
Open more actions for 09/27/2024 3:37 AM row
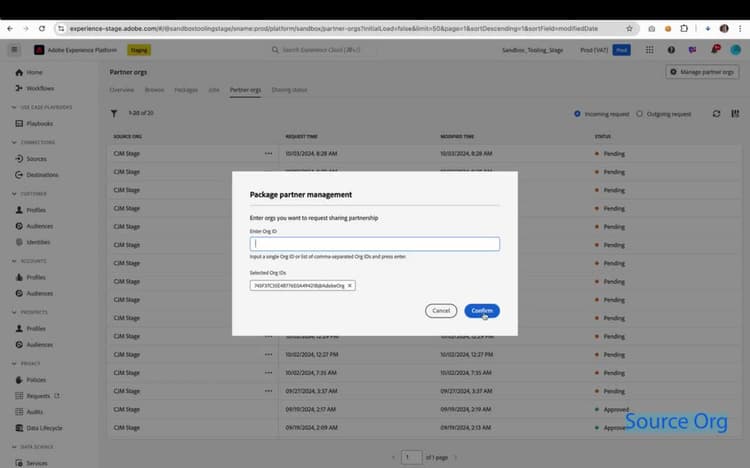(268, 391)
